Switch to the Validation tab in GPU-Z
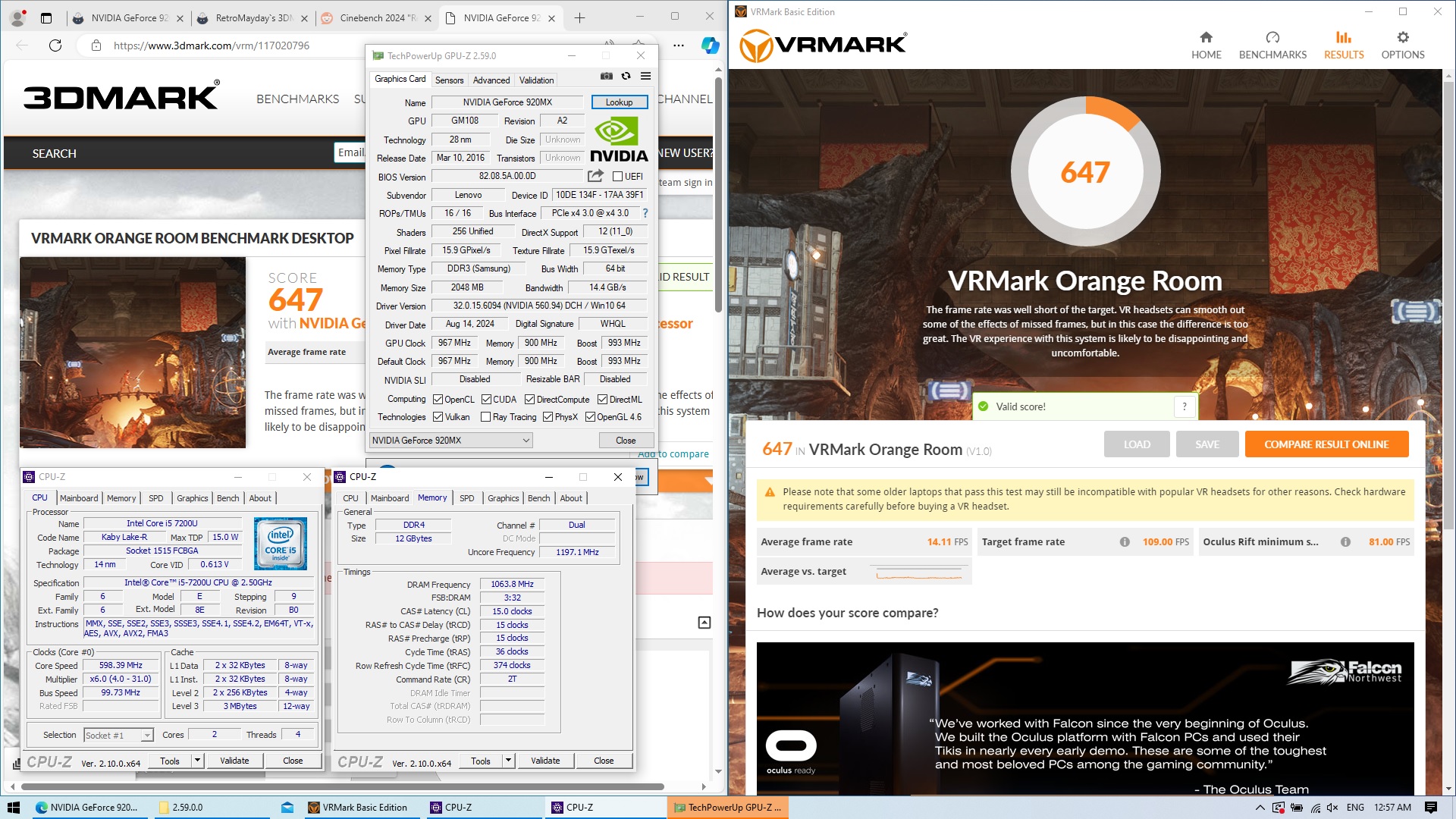1456x819 pixels. 536,80
